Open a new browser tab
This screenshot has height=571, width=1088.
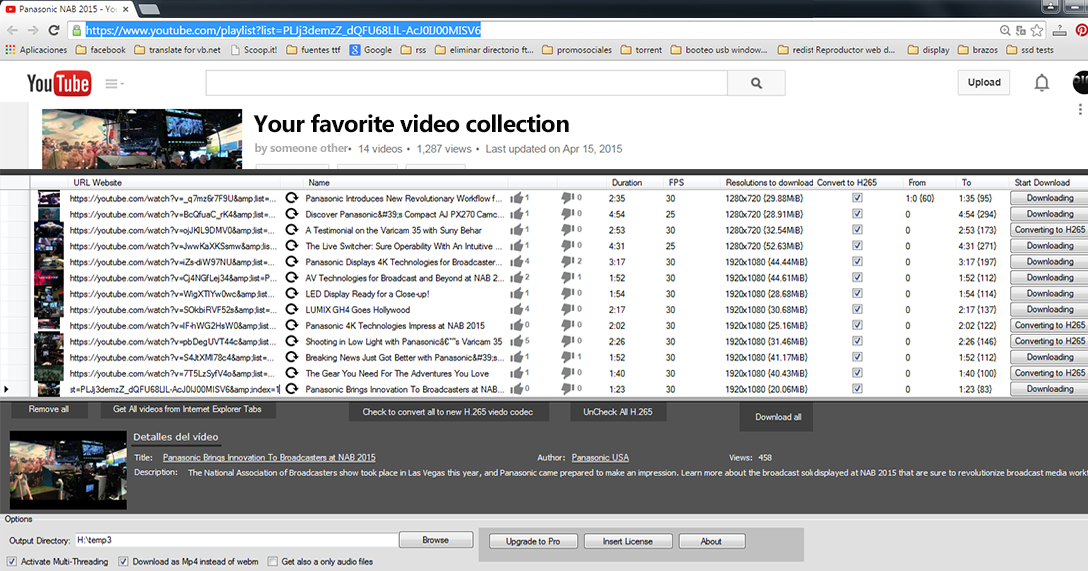(x=148, y=10)
